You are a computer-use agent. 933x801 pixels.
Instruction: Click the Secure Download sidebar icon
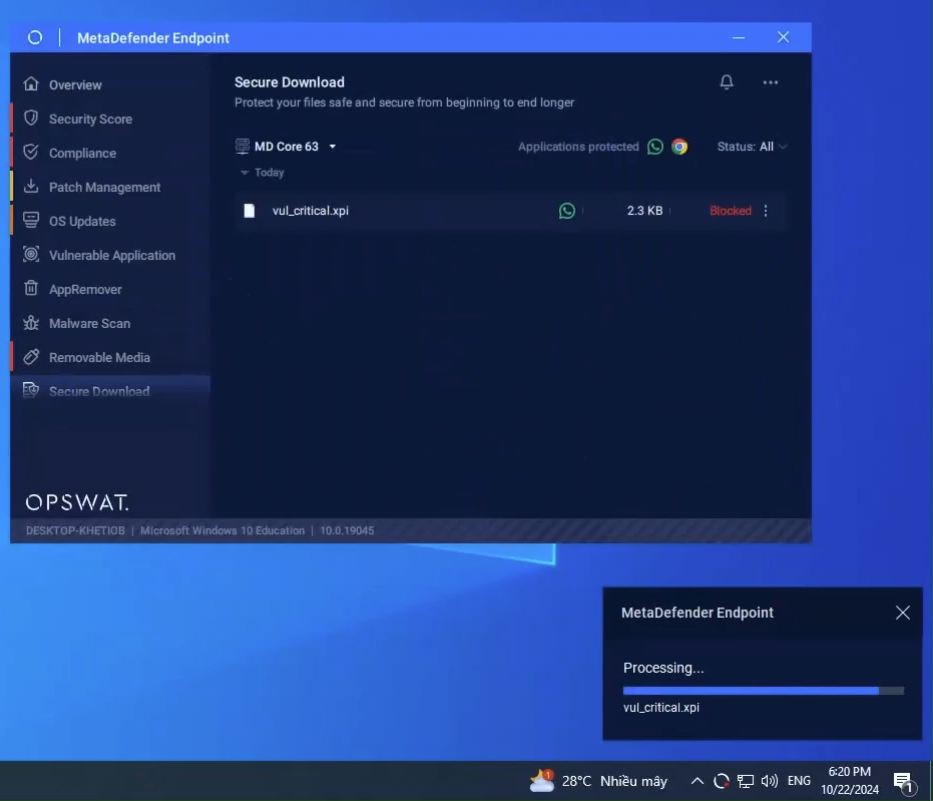pyautogui.click(x=31, y=390)
